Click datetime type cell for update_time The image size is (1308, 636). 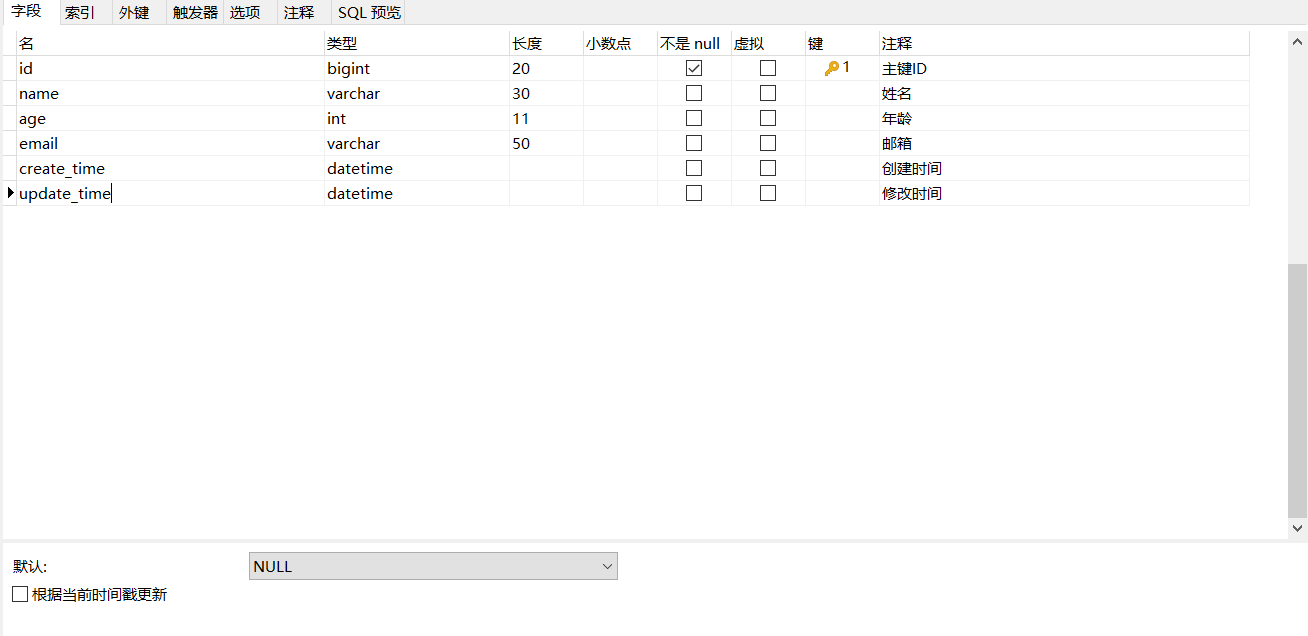(x=417, y=193)
